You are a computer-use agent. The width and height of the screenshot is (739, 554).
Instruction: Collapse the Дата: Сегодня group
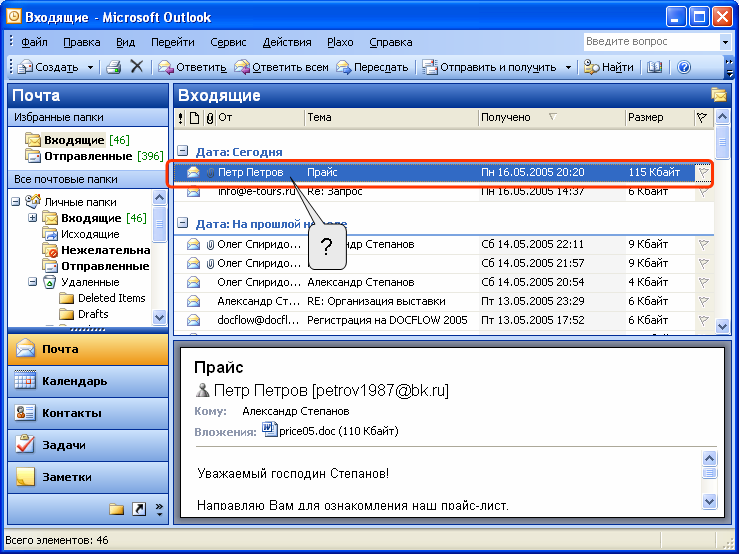pos(182,151)
